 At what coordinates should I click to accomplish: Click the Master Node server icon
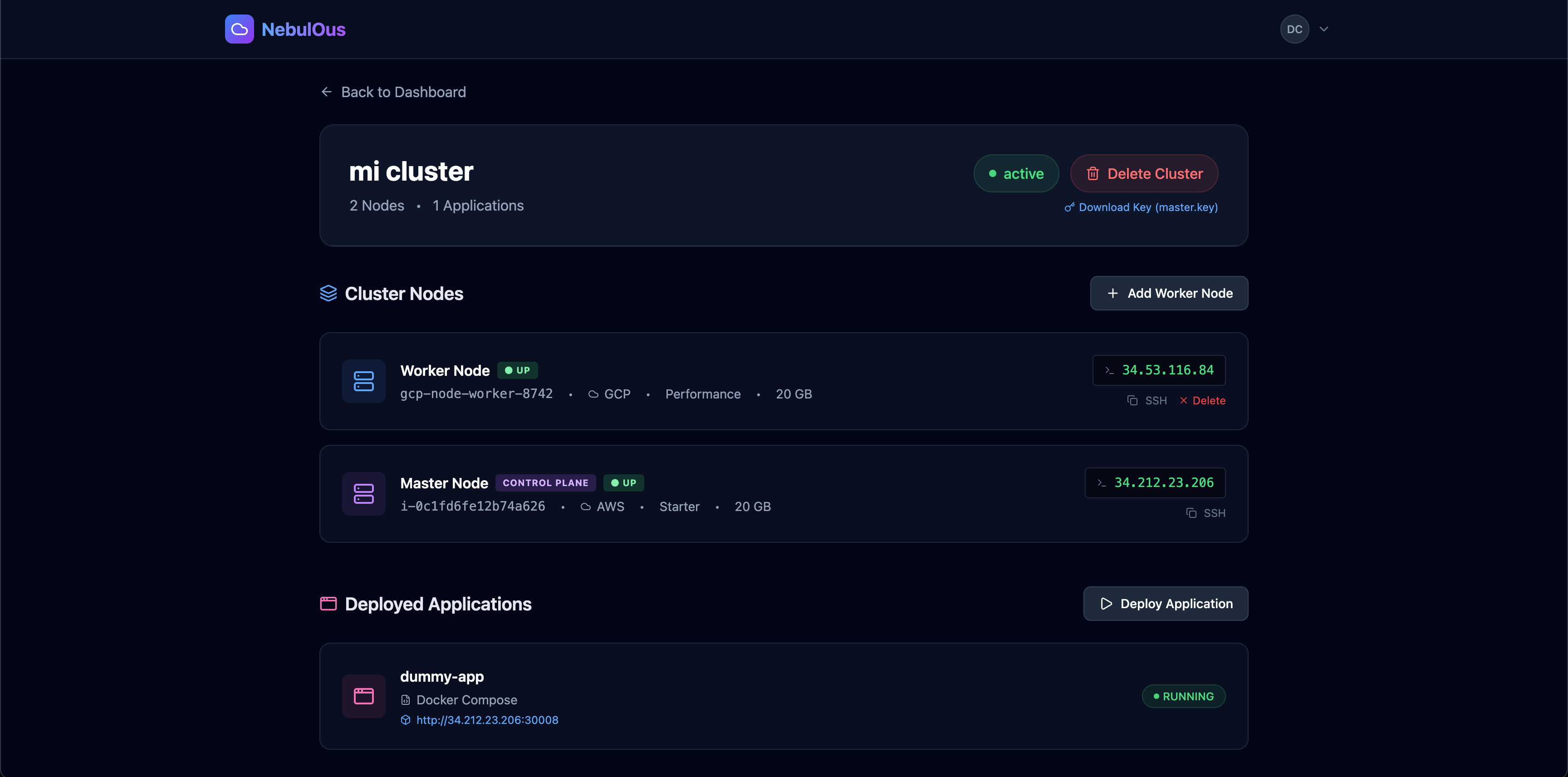pyautogui.click(x=363, y=494)
